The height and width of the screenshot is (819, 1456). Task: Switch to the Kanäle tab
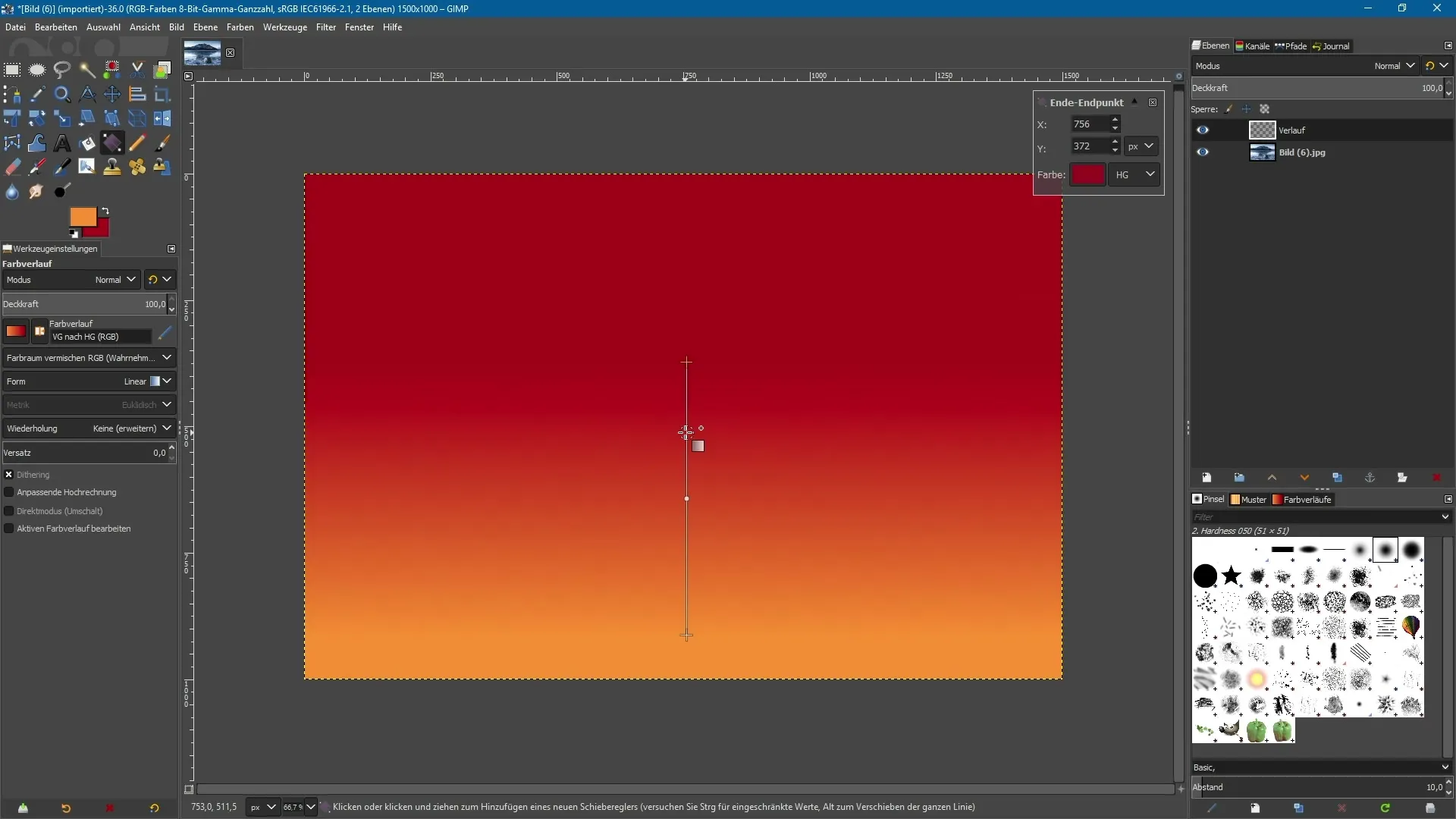pyautogui.click(x=1252, y=46)
